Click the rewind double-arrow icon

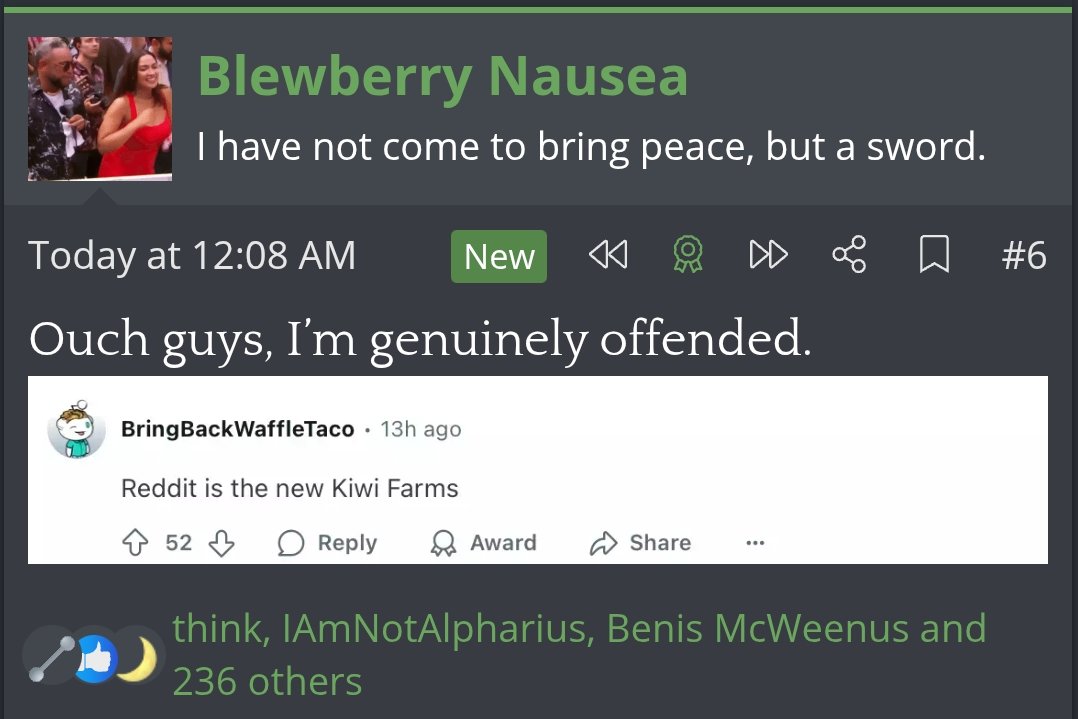pos(608,257)
